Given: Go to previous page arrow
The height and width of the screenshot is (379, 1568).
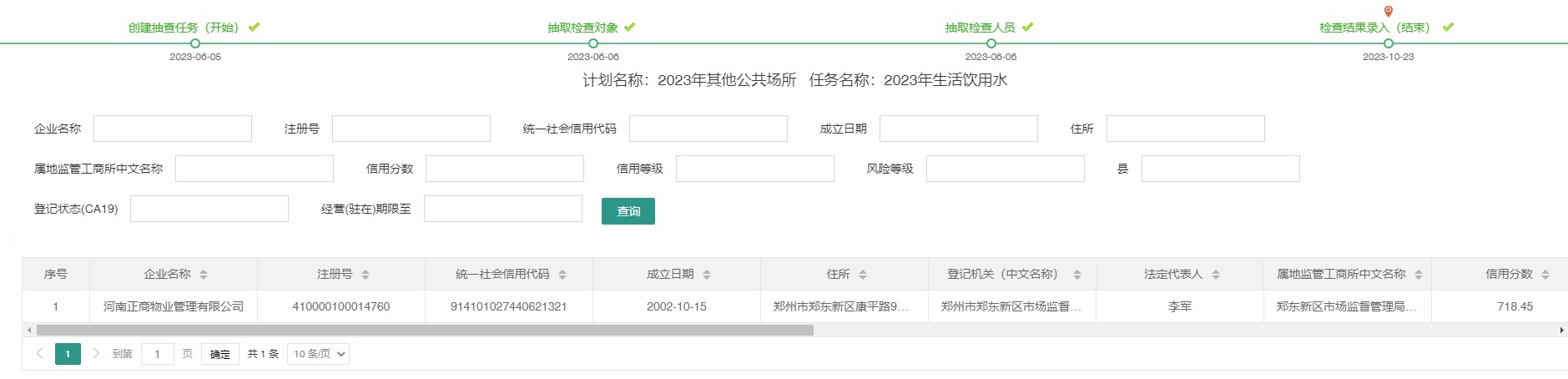Looking at the screenshot, I should [39, 354].
